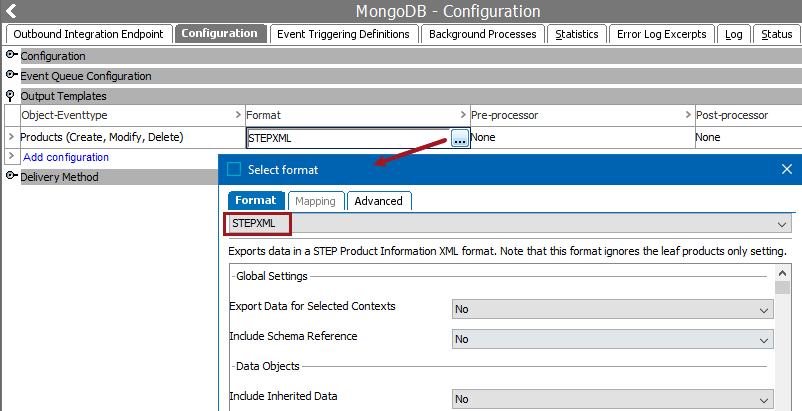Open Include Schema Reference dropdown
The height and width of the screenshot is (411, 802).
(612, 339)
